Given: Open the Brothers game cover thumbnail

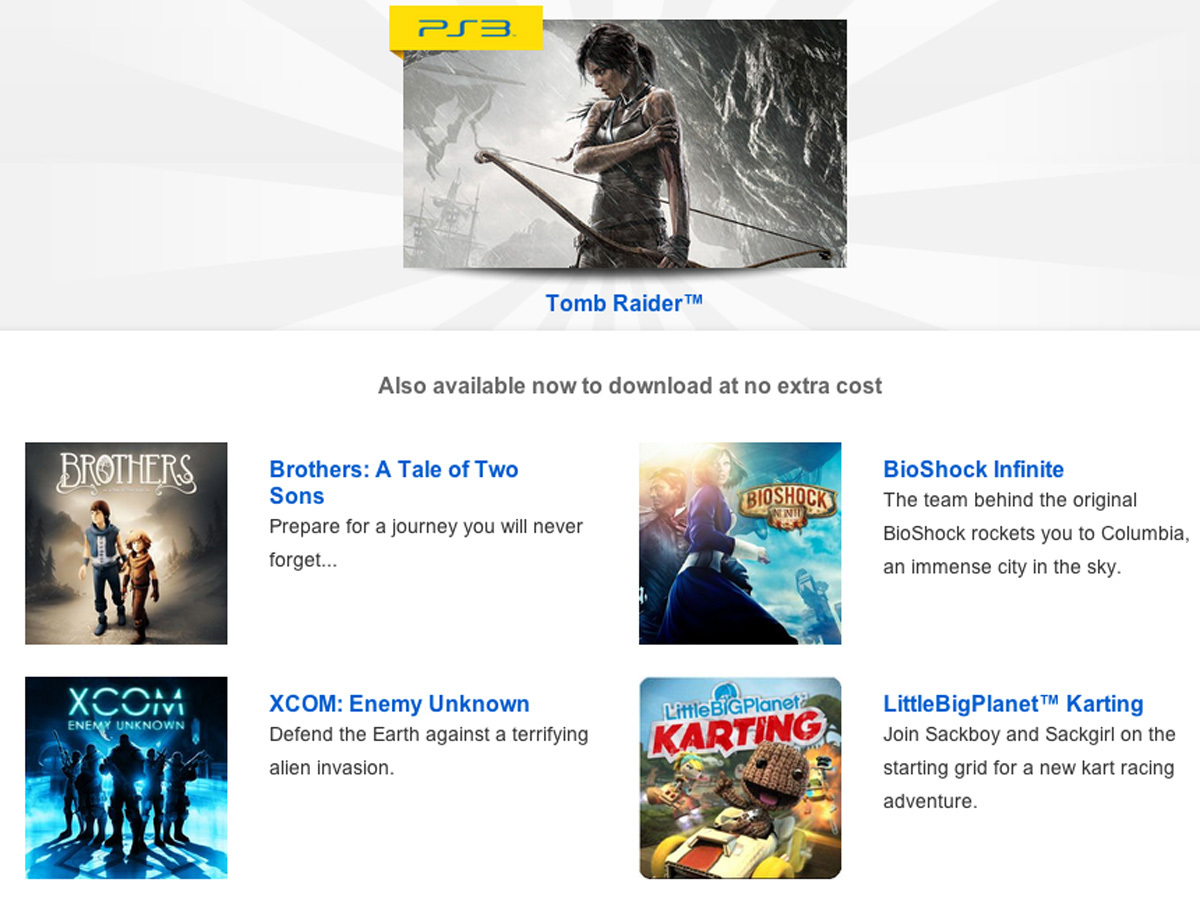Looking at the screenshot, I should pos(126,543).
